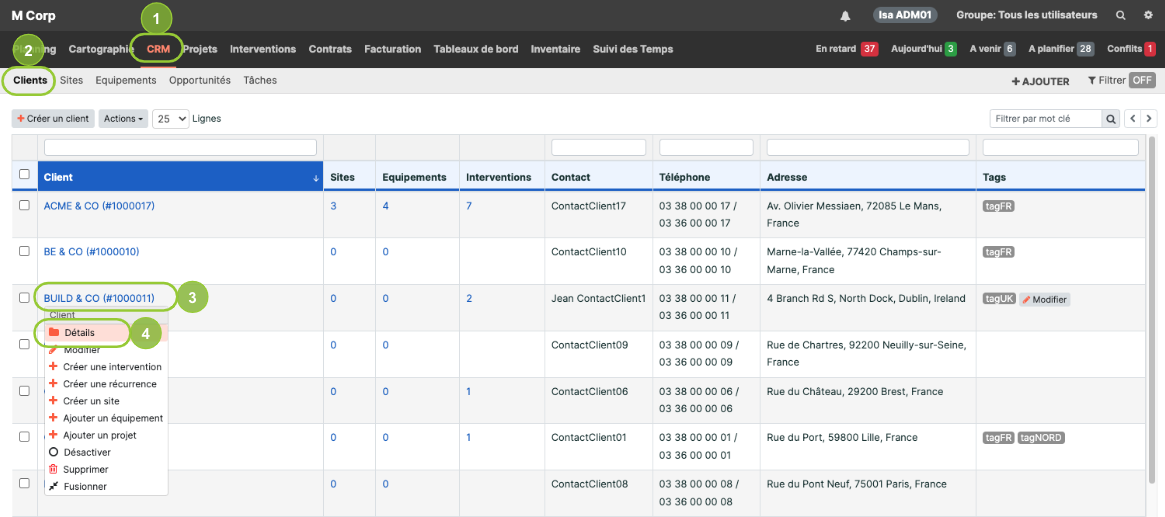Tick the BE & CO row checkbox
This screenshot has height=517, width=1165.
(24, 251)
